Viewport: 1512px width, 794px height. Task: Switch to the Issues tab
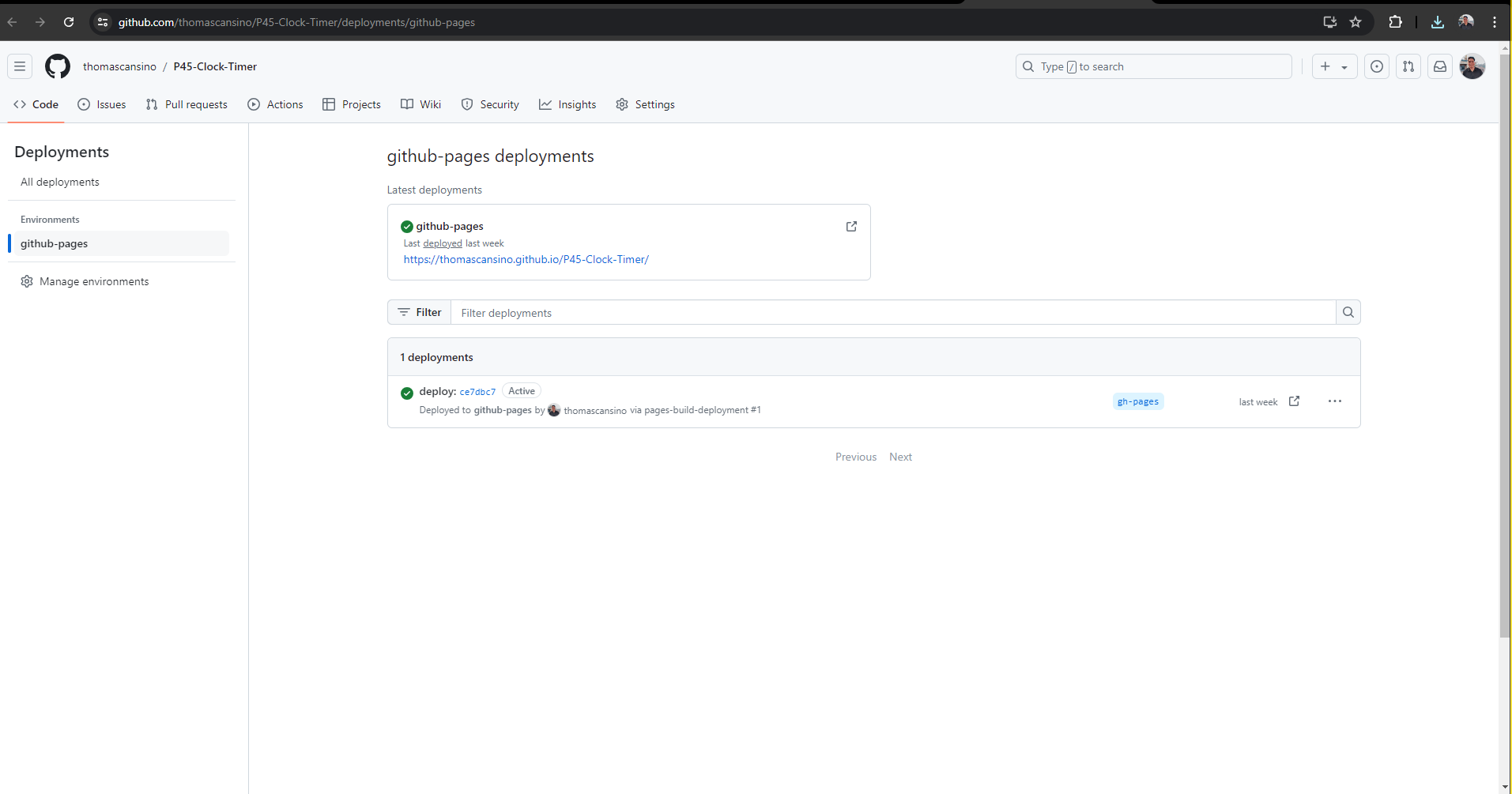[102, 104]
